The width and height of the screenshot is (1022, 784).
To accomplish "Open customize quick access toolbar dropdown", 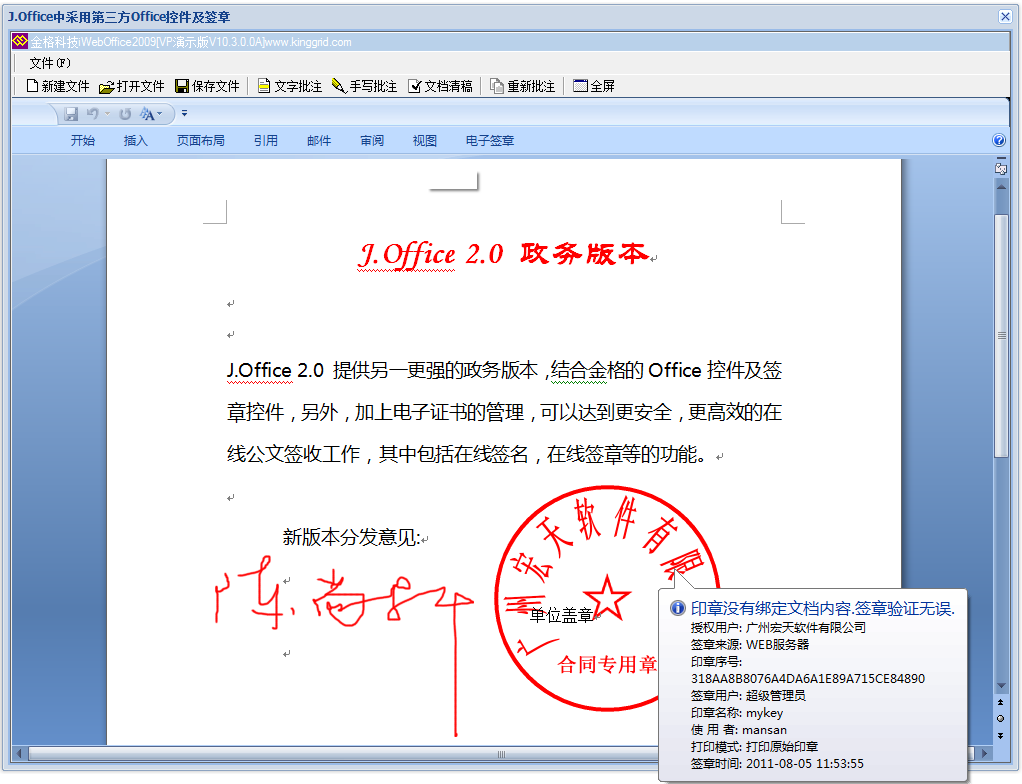I will click(184, 113).
